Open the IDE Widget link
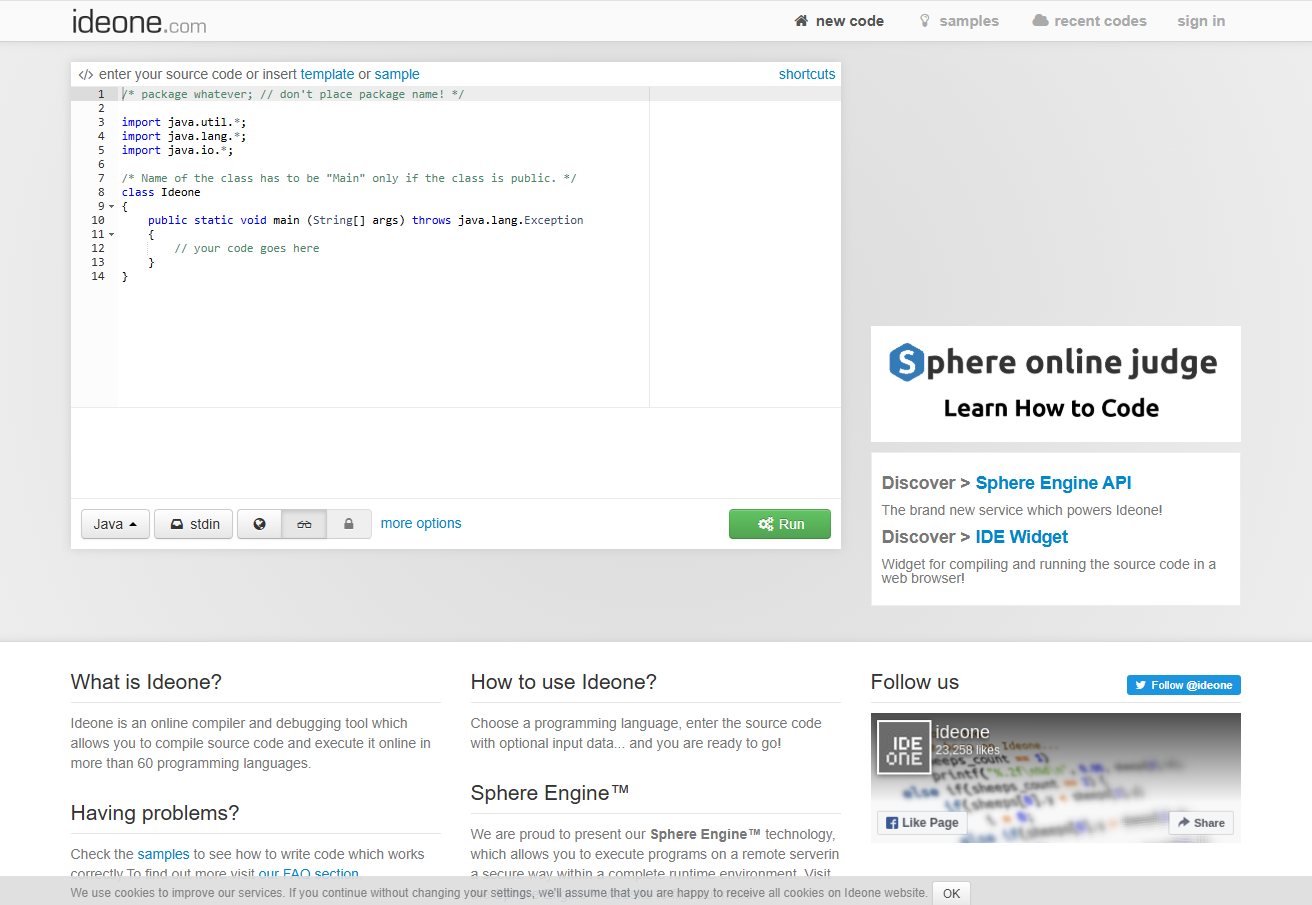This screenshot has height=905, width=1312. coord(1022,537)
